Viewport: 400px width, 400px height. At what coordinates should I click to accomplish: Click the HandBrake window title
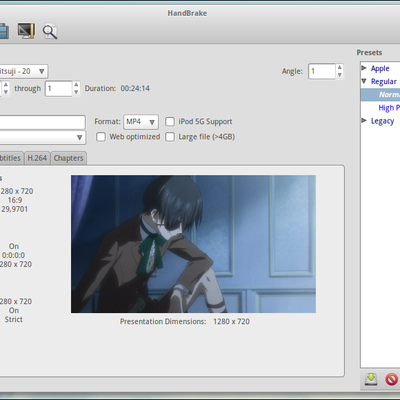187,13
